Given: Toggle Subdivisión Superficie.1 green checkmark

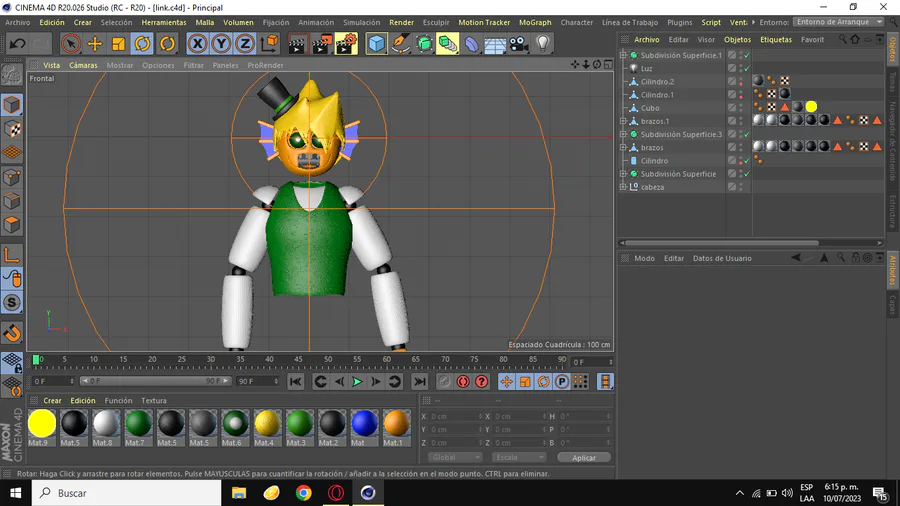Looking at the screenshot, I should [747, 56].
